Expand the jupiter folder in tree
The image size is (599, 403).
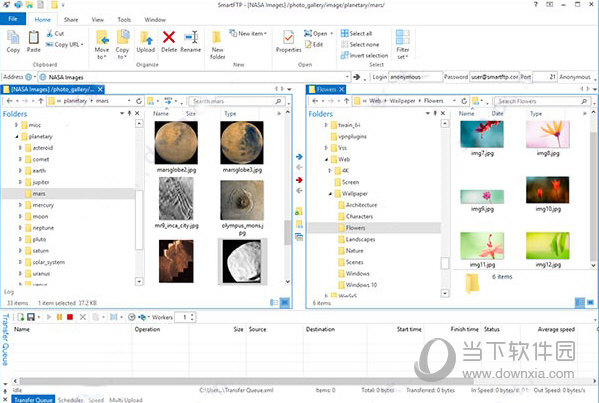coord(20,182)
